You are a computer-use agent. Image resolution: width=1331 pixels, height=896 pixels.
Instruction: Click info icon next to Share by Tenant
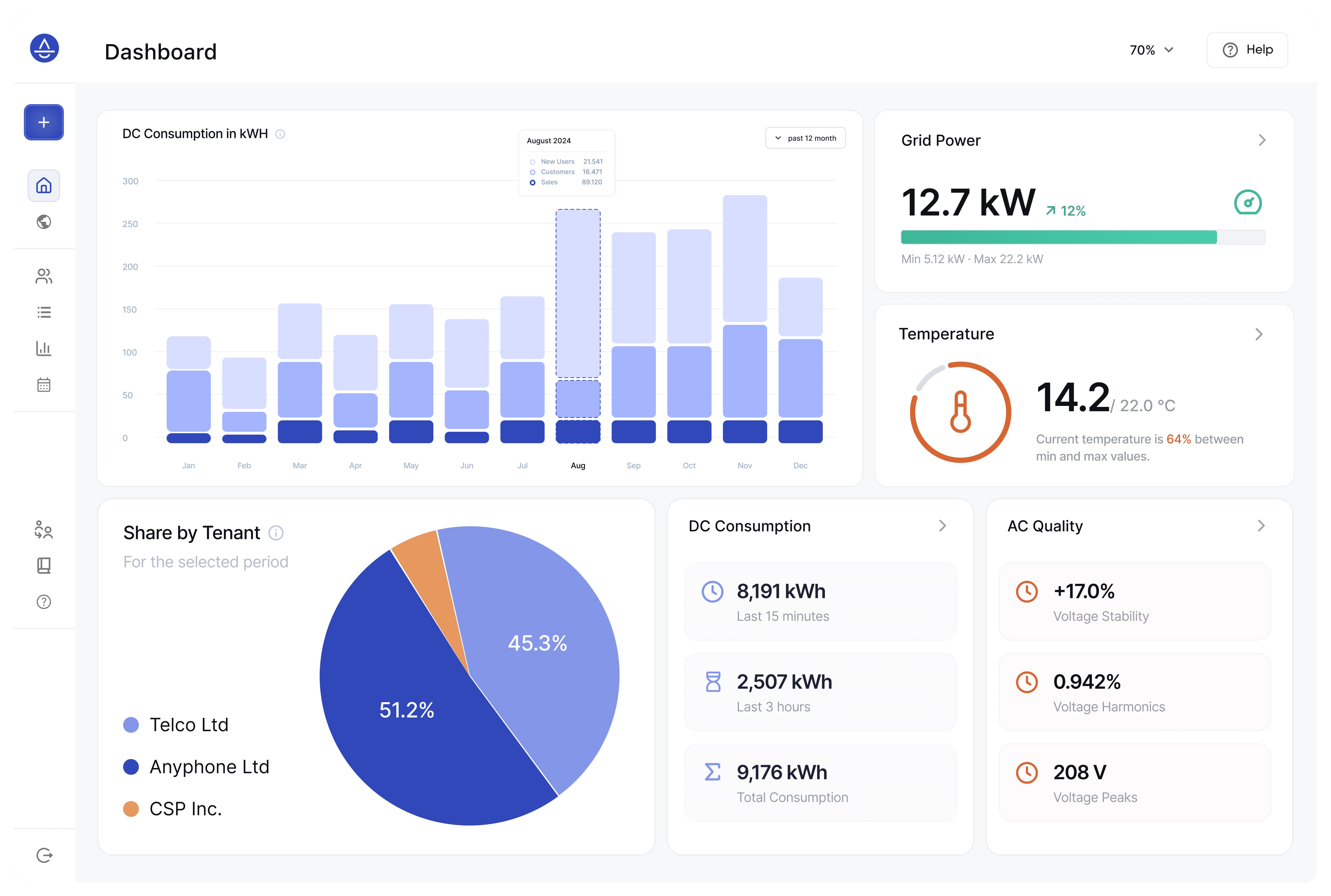pyautogui.click(x=276, y=533)
